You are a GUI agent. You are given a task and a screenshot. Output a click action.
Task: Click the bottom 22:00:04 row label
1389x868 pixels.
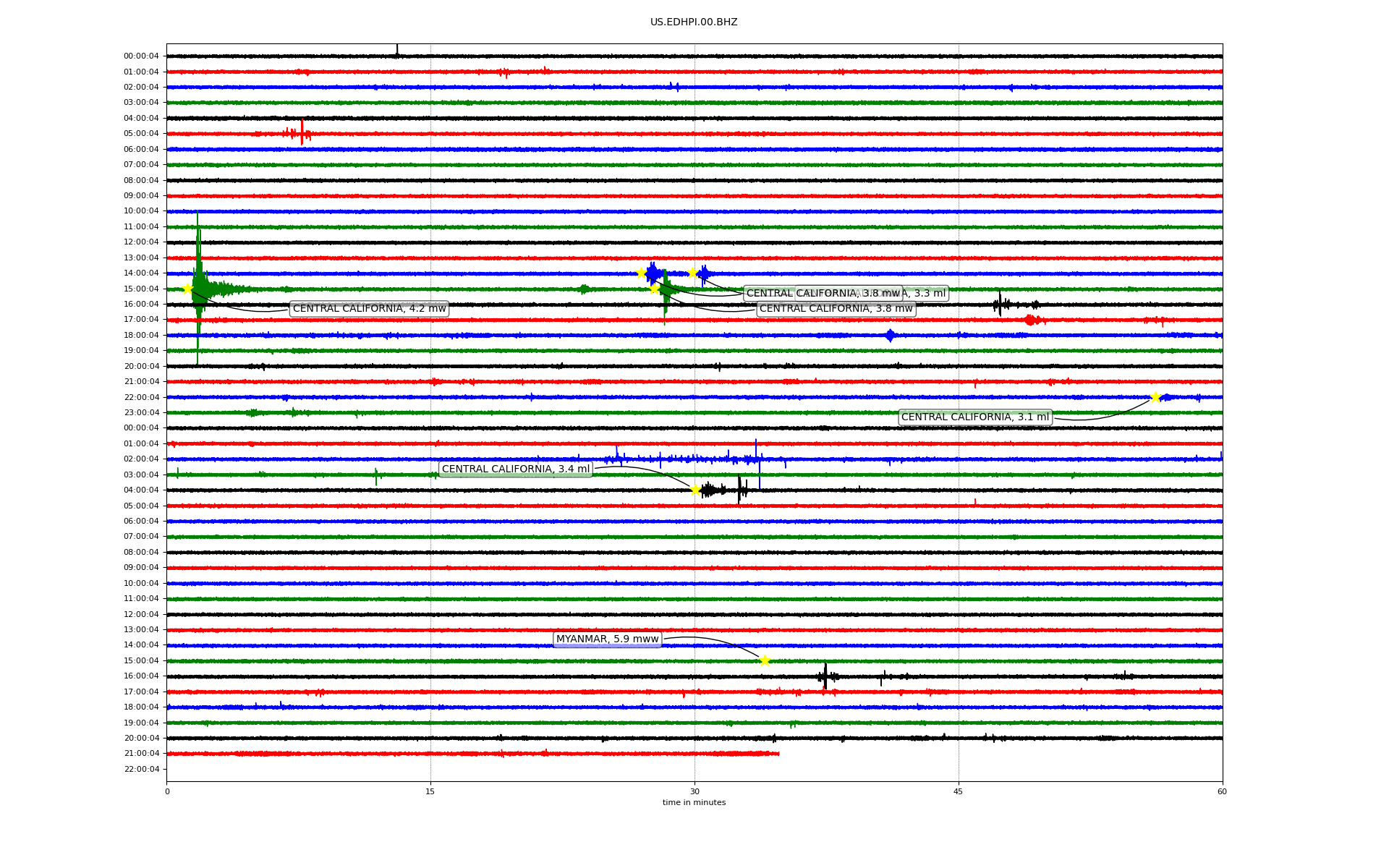(141, 770)
